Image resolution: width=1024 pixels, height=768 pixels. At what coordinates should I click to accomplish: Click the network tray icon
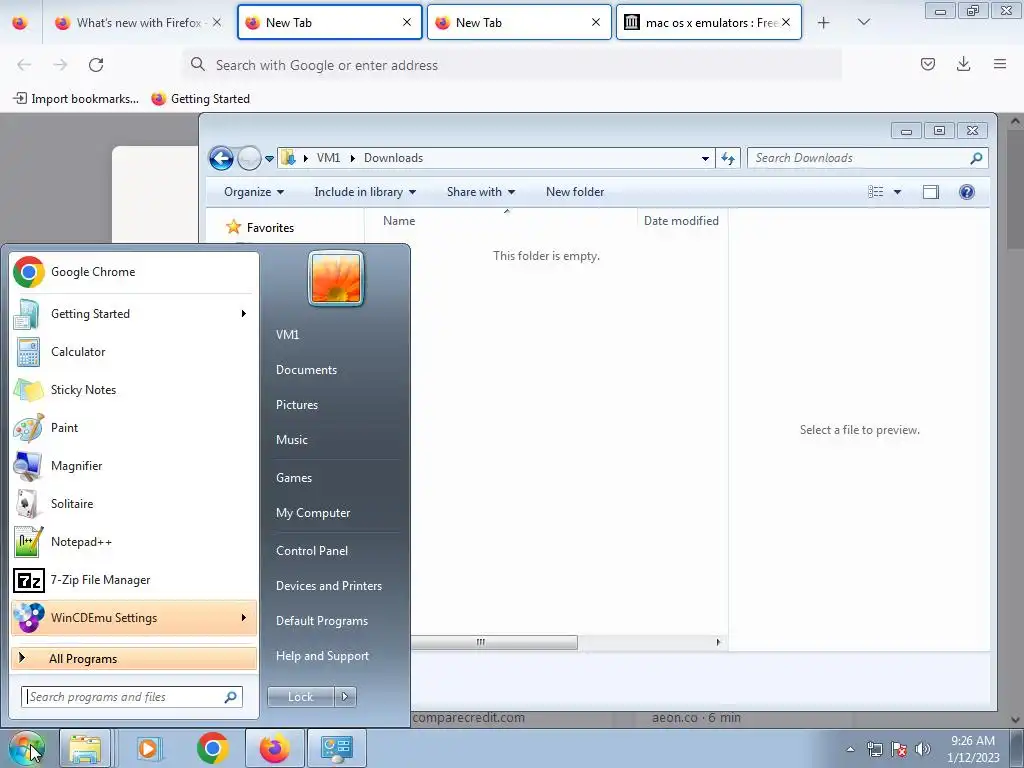(x=874, y=749)
